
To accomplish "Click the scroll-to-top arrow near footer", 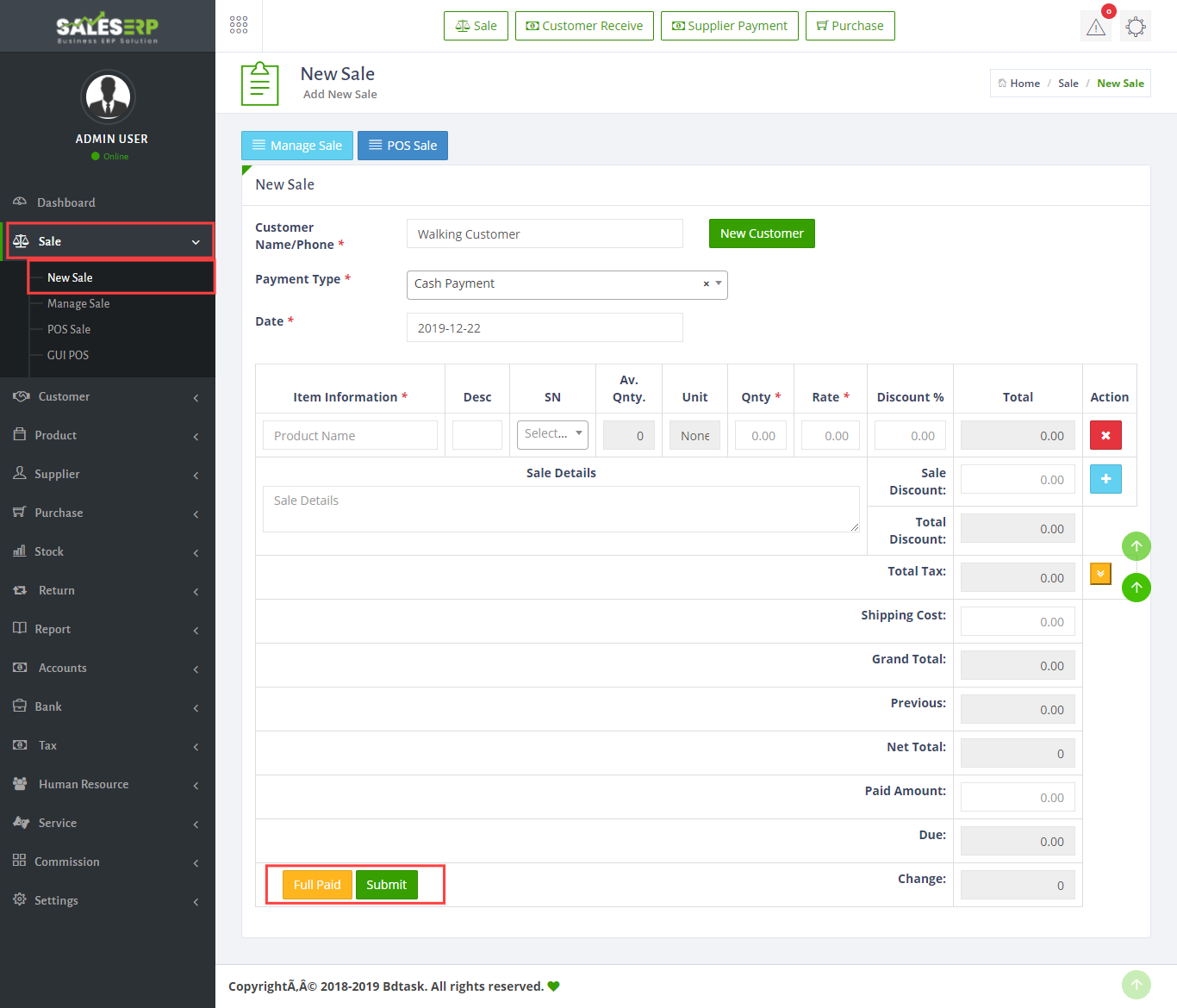I will pos(1136,985).
